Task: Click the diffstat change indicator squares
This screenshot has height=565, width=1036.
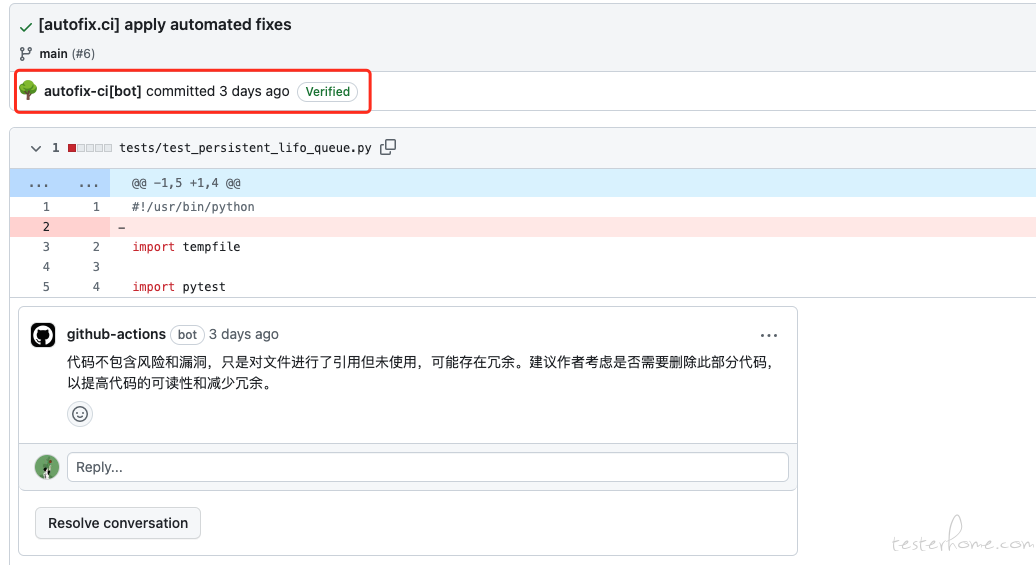Action: [x=90, y=148]
